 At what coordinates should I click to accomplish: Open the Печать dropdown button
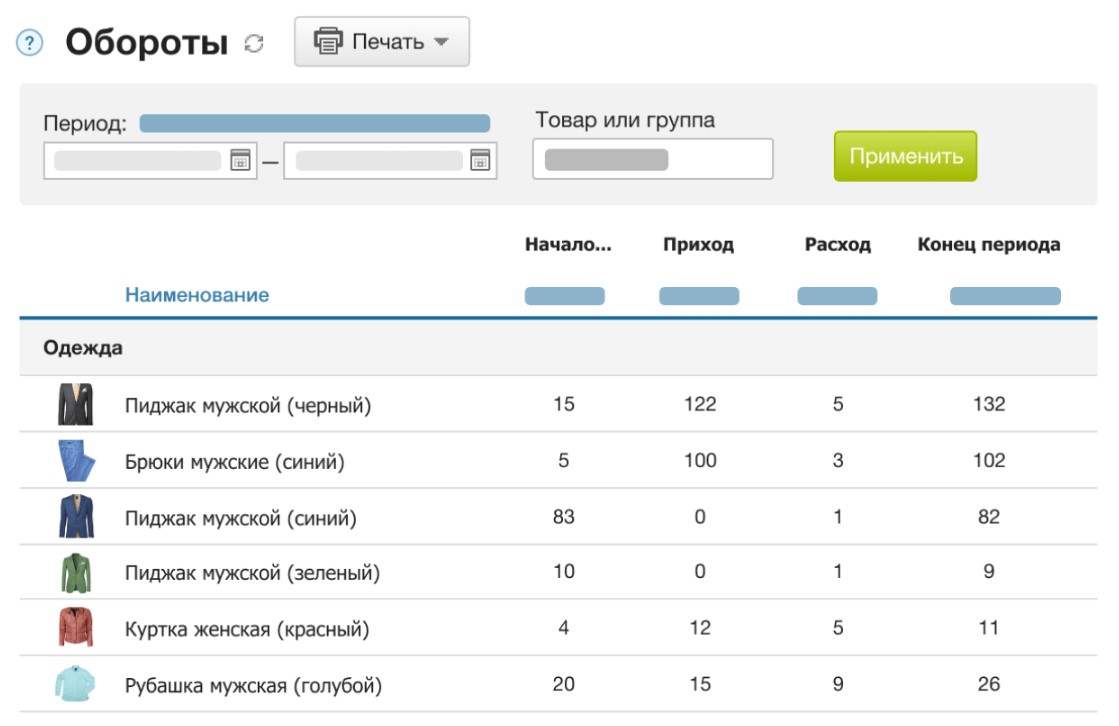(381, 42)
